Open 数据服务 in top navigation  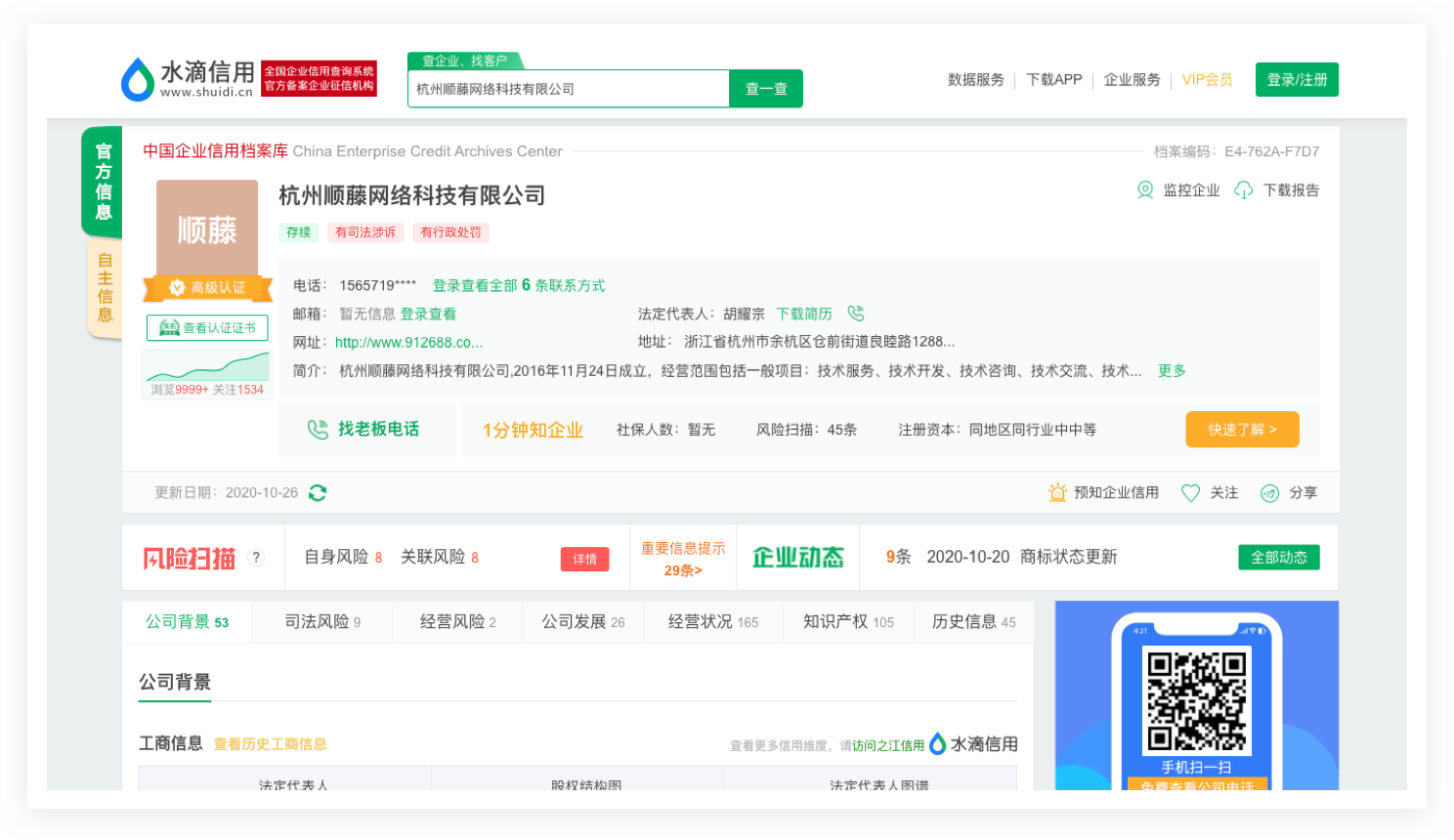click(x=976, y=80)
